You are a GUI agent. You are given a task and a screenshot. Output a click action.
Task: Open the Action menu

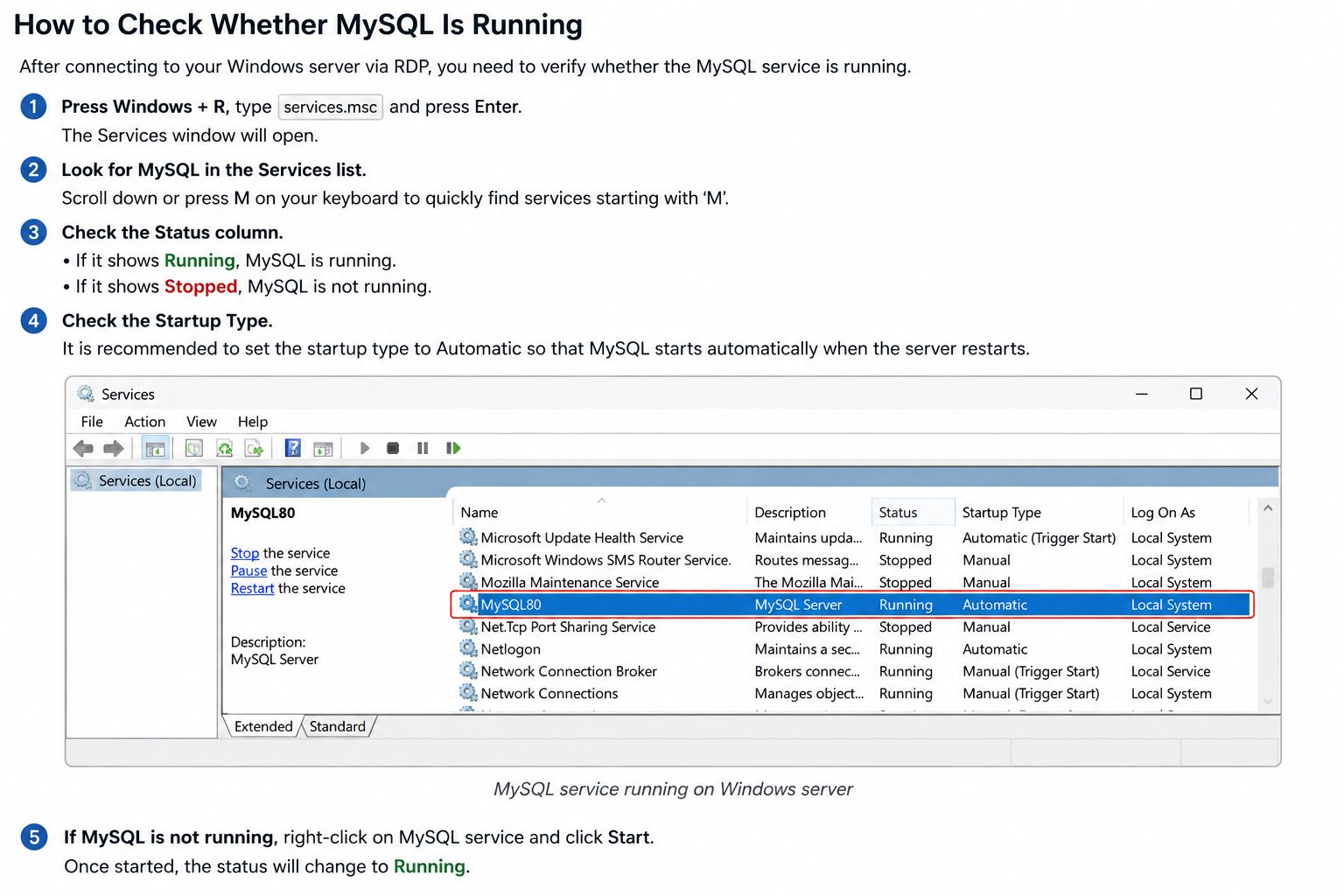point(144,422)
